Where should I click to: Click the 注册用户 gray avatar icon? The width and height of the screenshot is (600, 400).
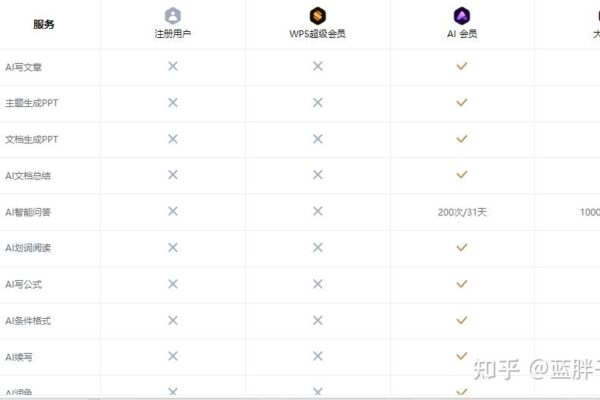pos(173,16)
